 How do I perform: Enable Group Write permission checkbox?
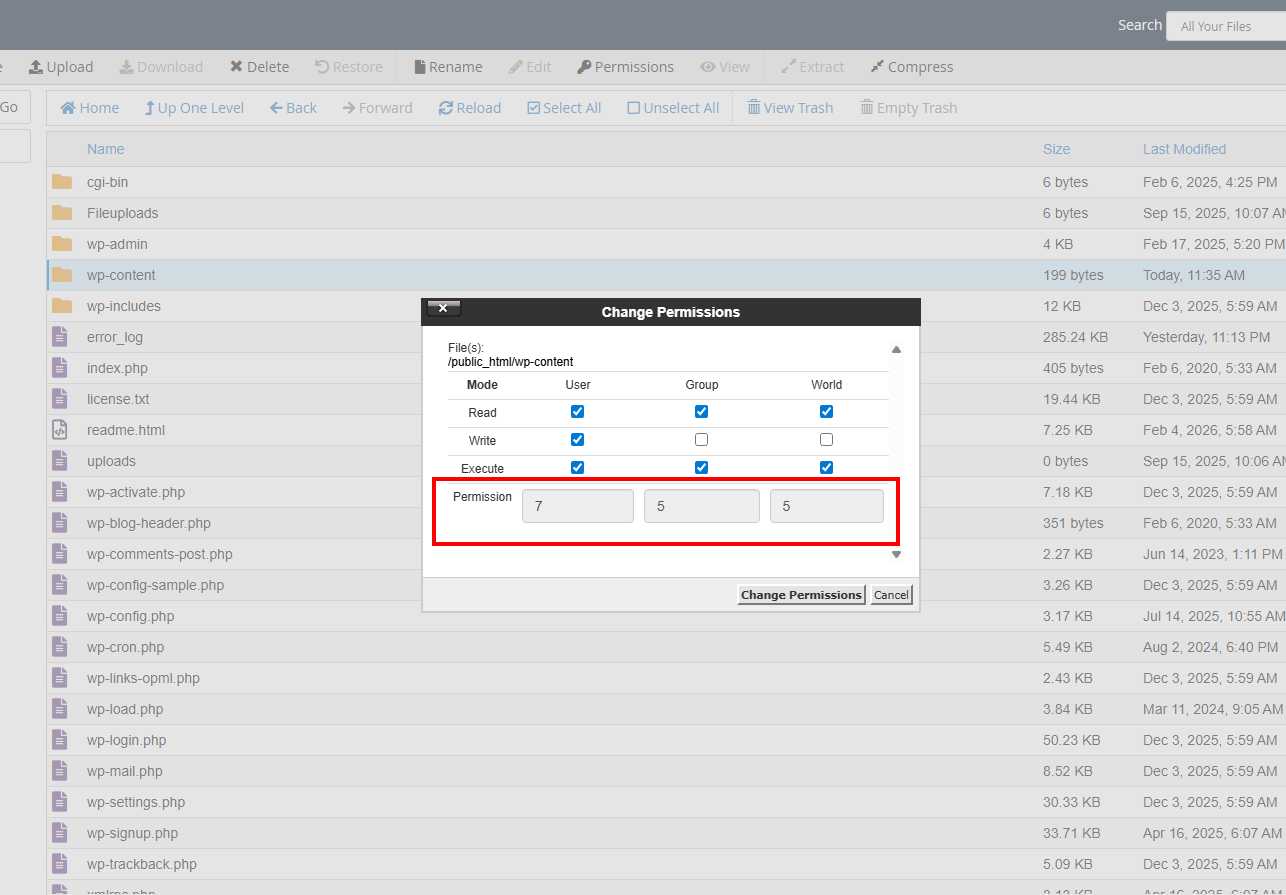[x=701, y=439]
